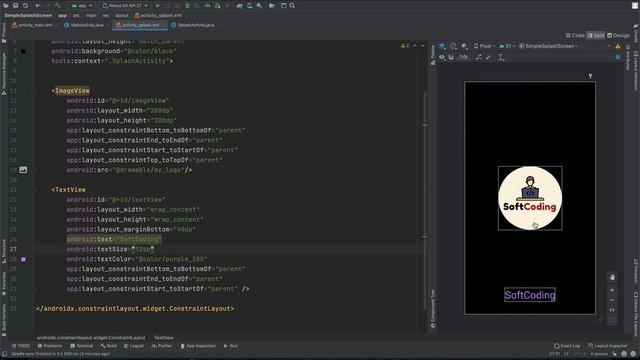
Task: Click the design warning triangle icon
Action: pyautogui.click(x=618, y=46)
